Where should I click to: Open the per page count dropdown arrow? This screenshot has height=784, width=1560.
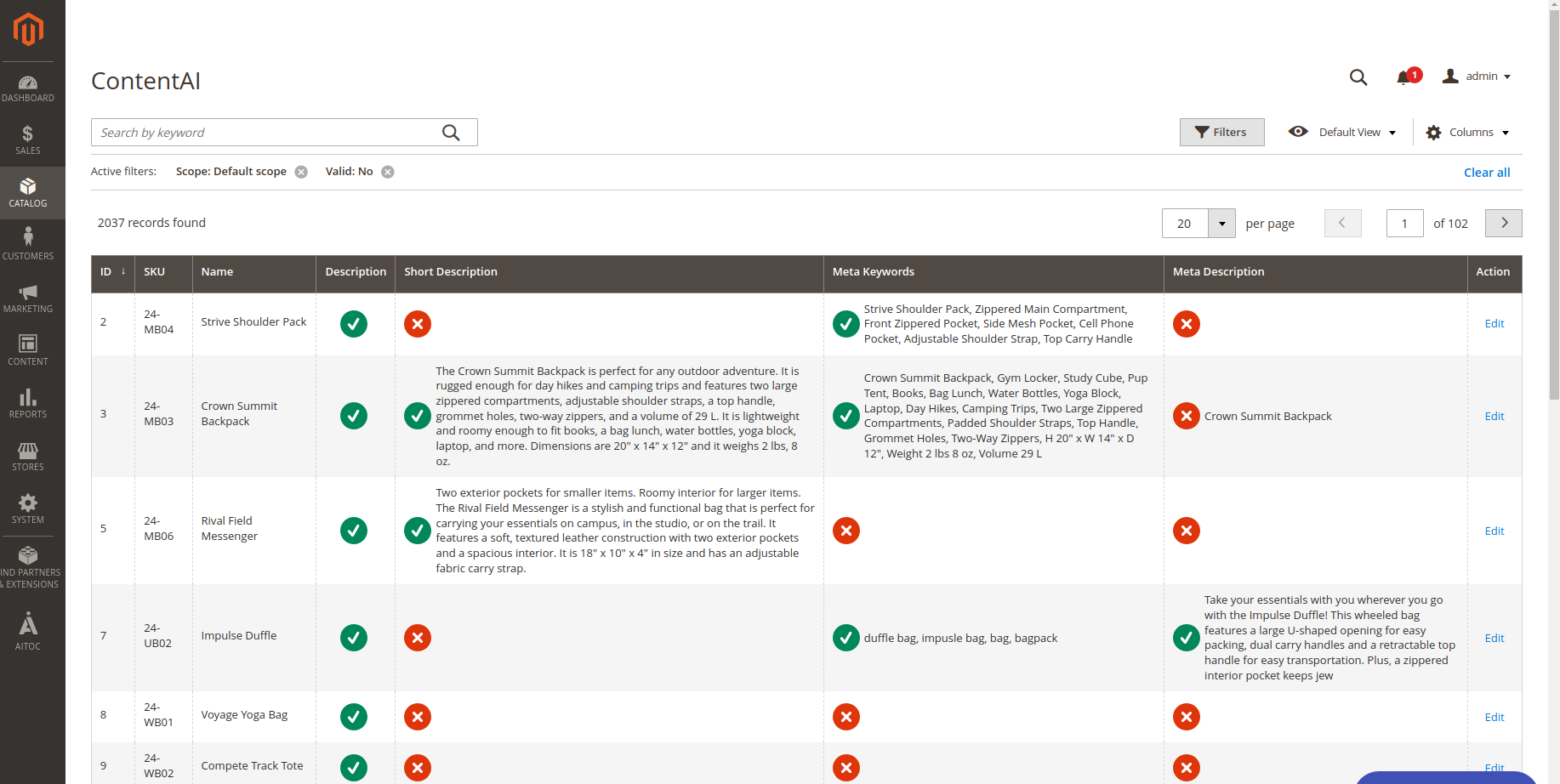coord(1222,224)
